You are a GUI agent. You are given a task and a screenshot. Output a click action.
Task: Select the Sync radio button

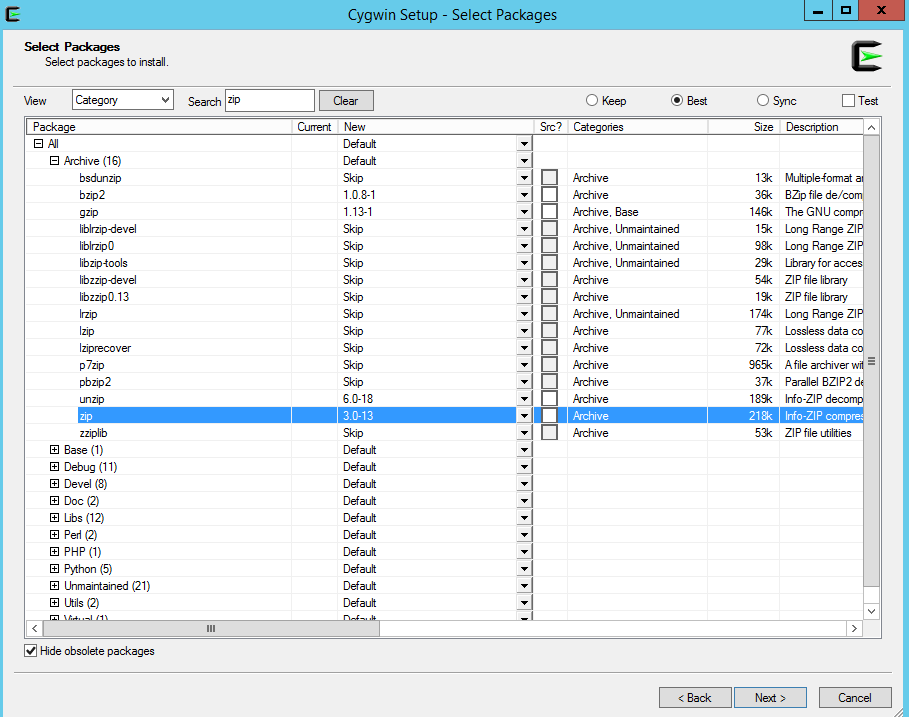(762, 100)
